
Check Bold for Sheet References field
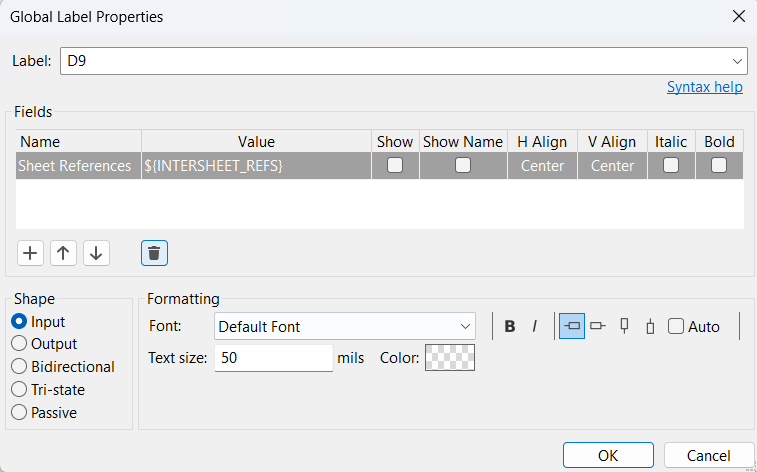pos(719,166)
